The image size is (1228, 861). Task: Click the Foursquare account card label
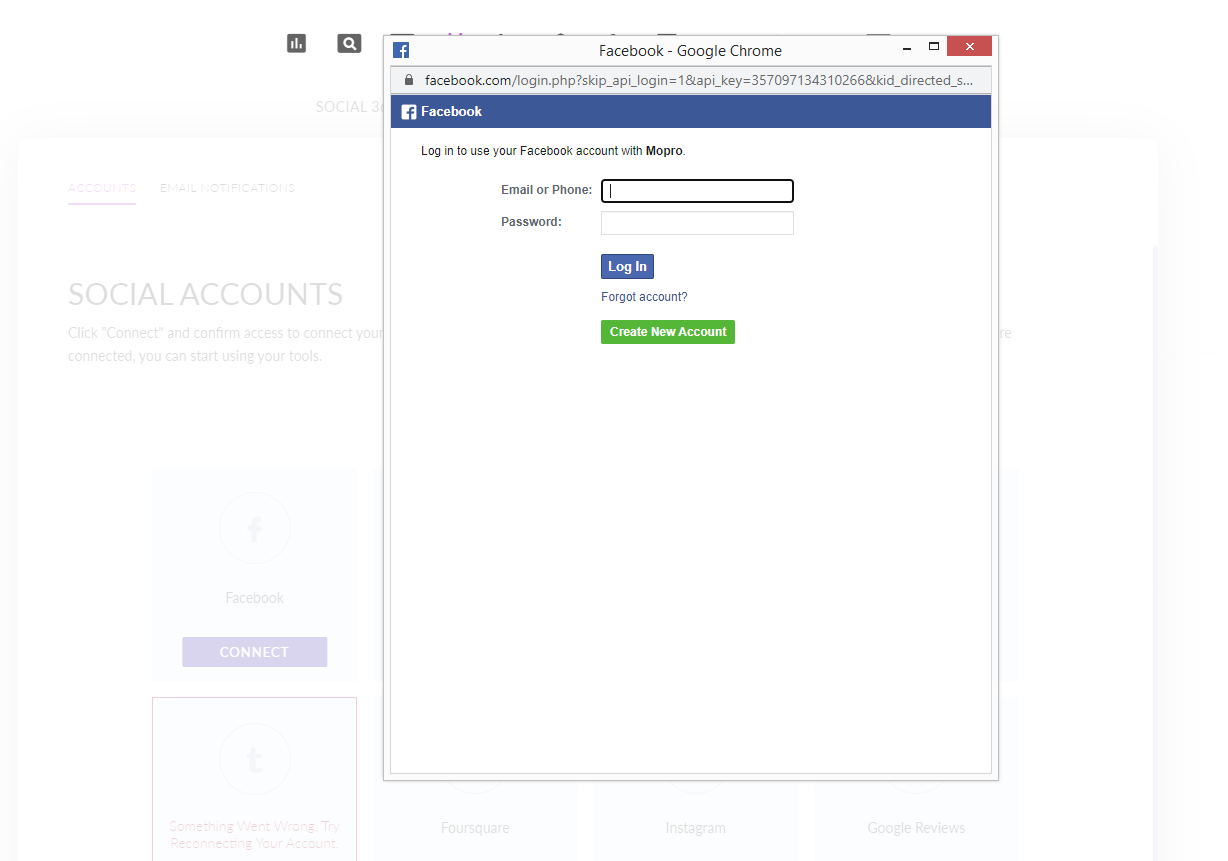[x=475, y=828]
